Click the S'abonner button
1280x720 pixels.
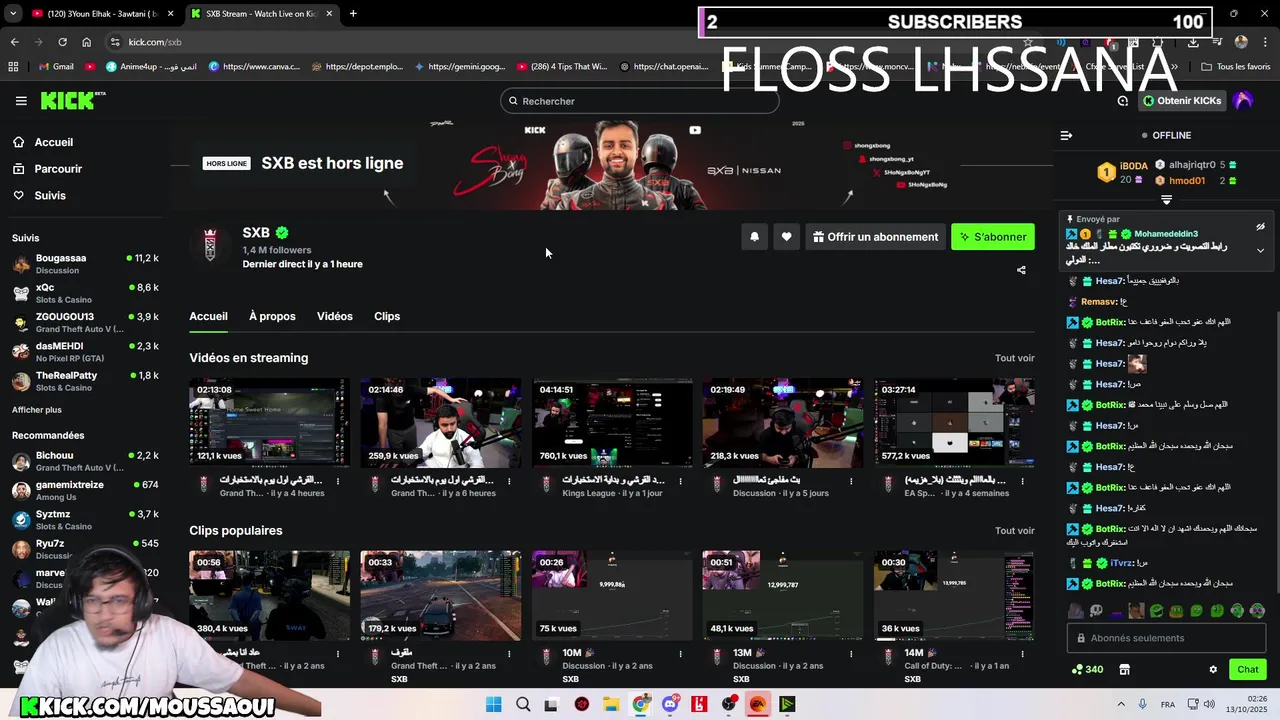pos(992,237)
